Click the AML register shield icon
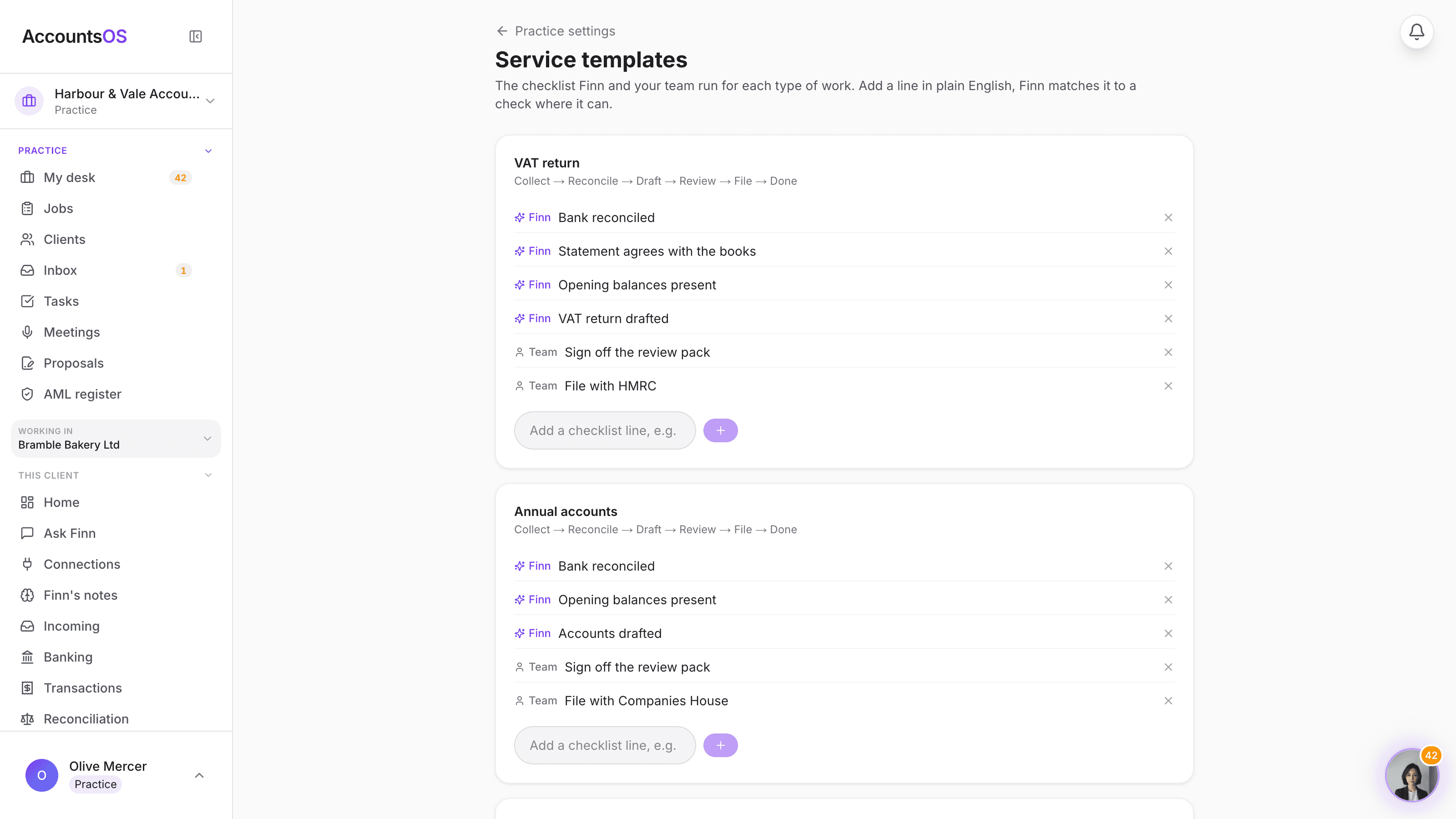Viewport: 1456px width, 819px height. coord(27,394)
